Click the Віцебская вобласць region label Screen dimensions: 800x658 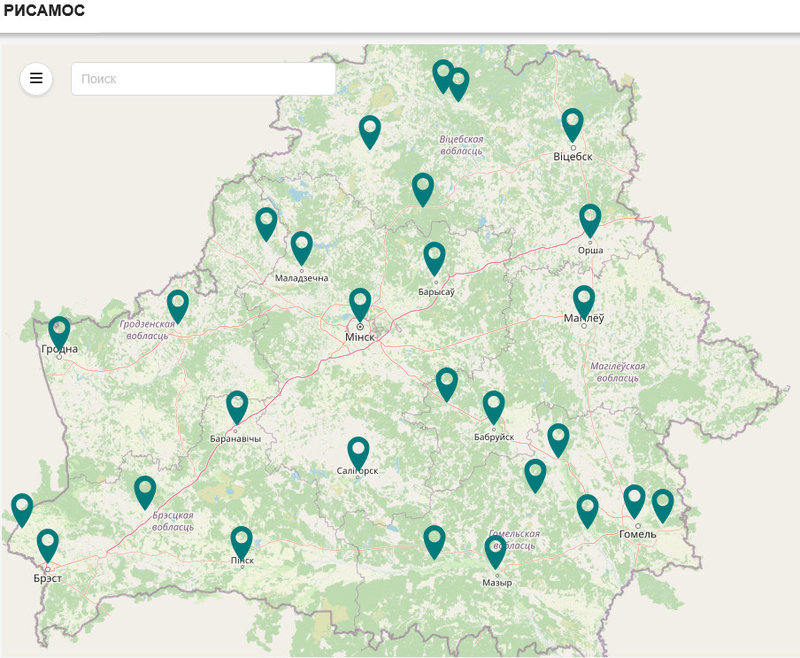[461, 145]
